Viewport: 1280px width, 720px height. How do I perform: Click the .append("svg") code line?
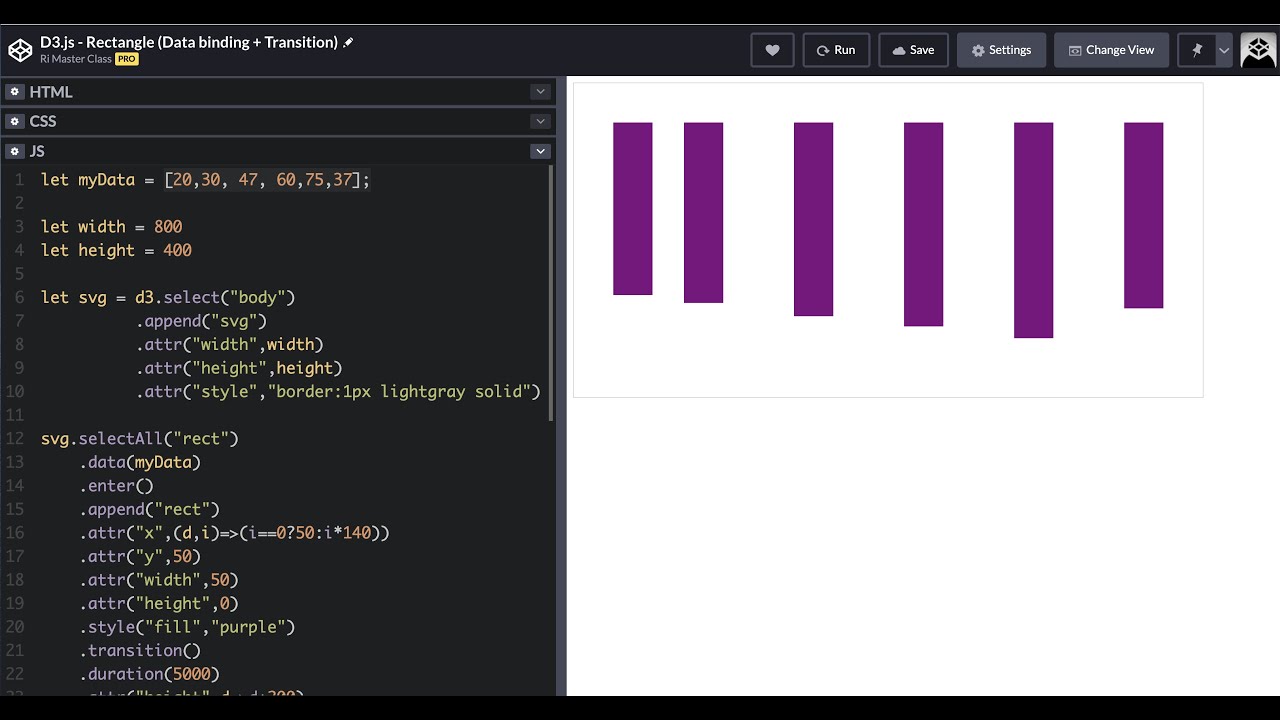(201, 321)
